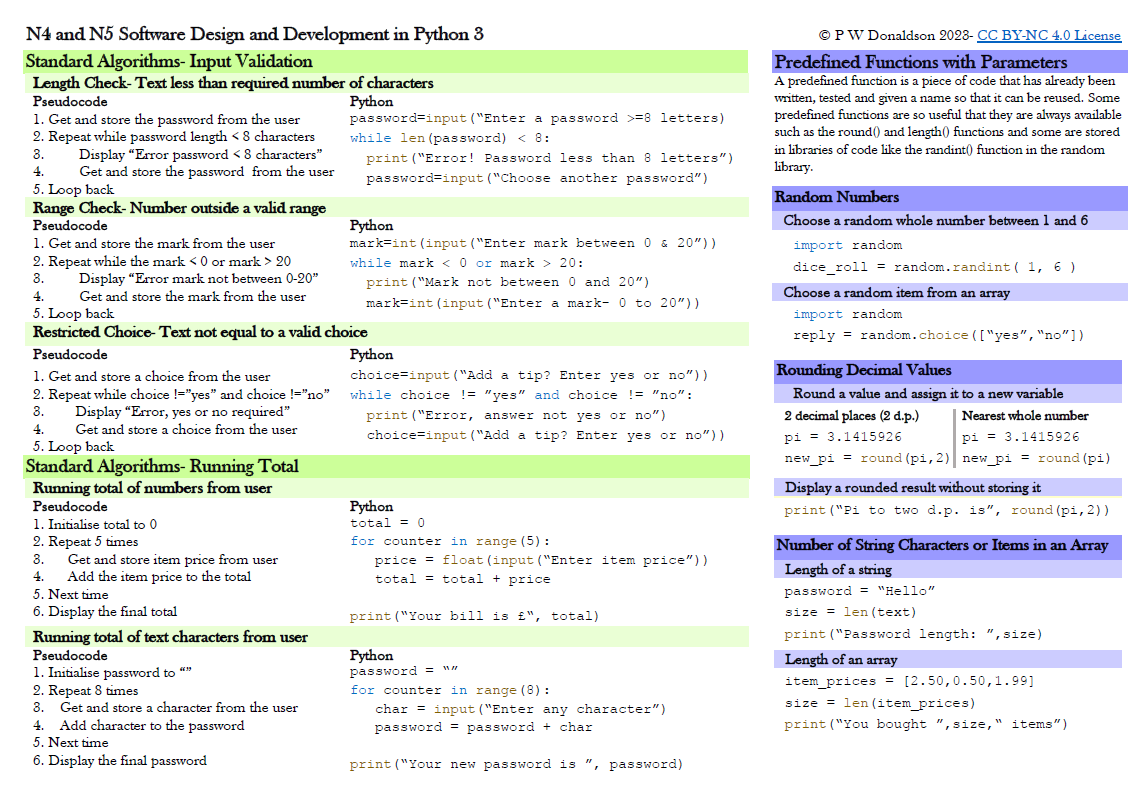
Task: Click the code line 'mark=int(input("Enter mark between 0 & 20"))'
Action: click(533, 243)
